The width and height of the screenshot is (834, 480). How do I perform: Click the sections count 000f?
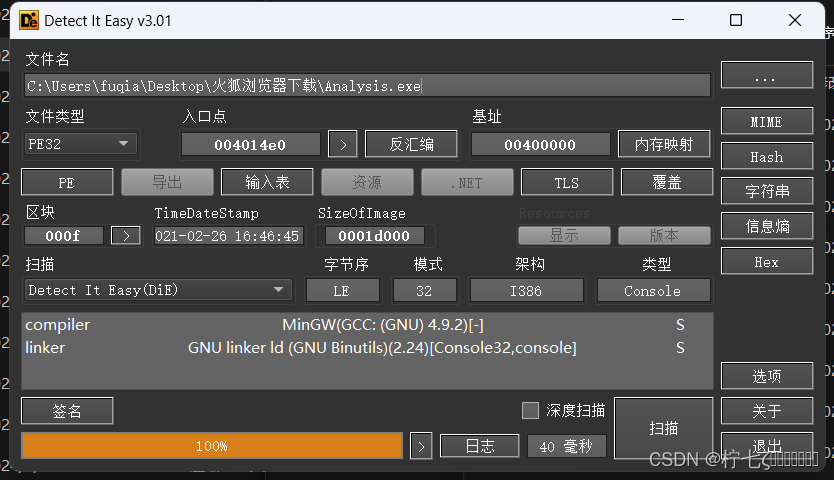(x=63, y=235)
